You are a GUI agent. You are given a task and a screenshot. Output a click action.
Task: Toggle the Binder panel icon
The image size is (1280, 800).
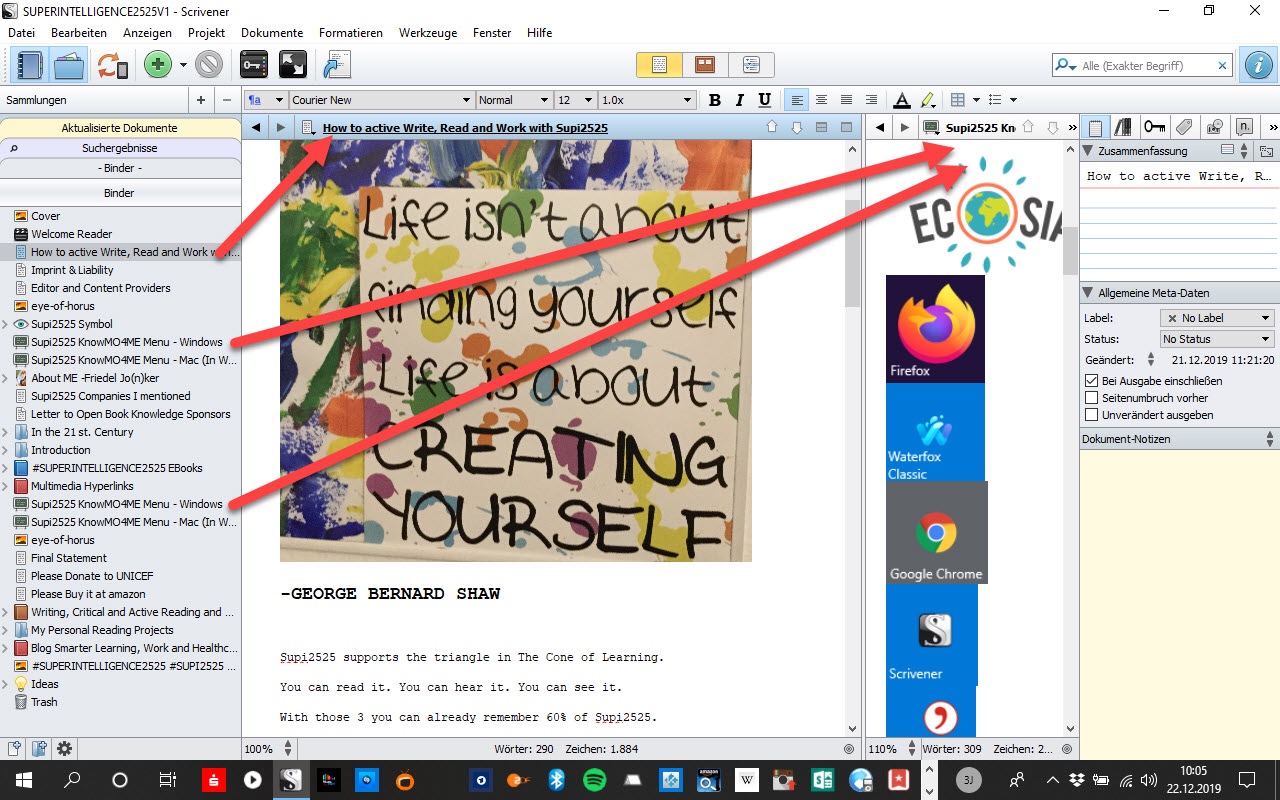(29, 66)
